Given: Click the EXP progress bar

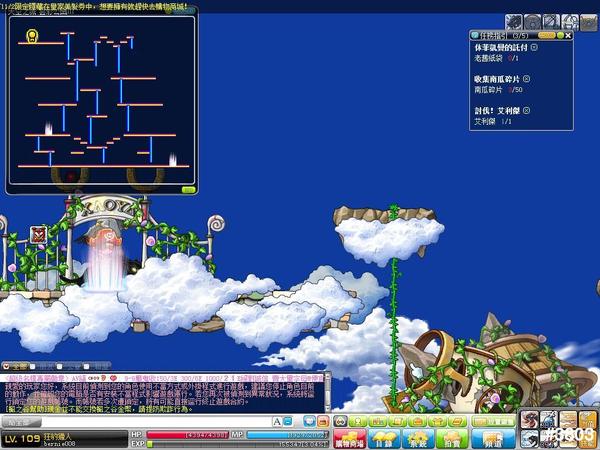Looking at the screenshot, I should 237,444.
